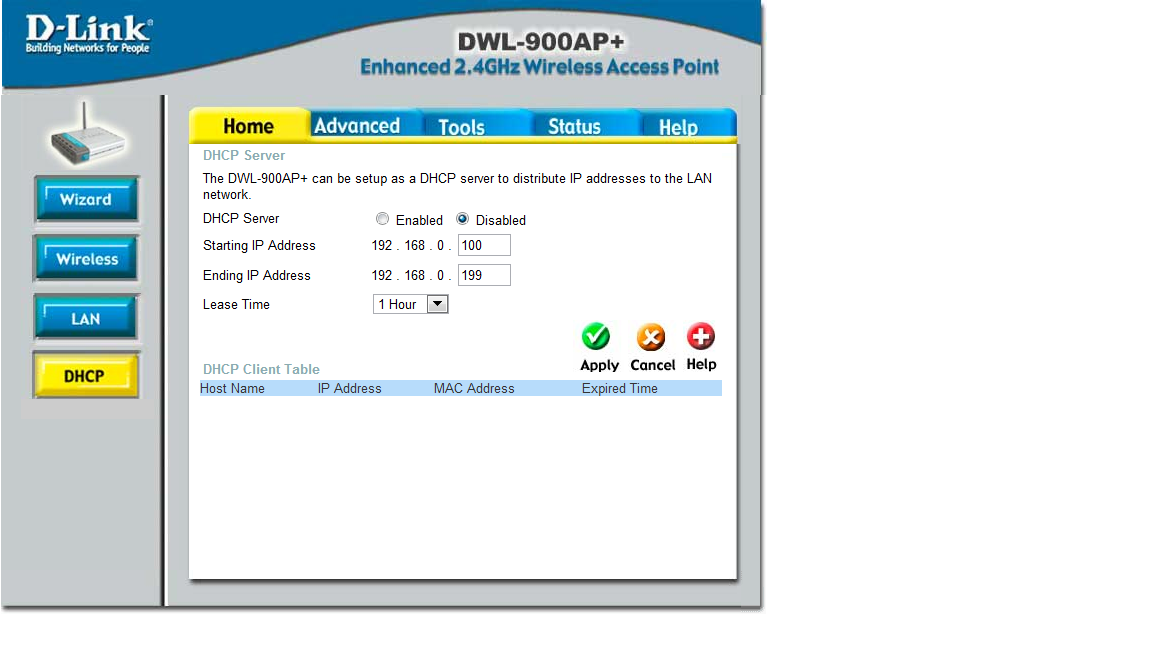Viewport: 1152px width, 648px height.
Task: Open the LAN sidebar page
Action: (86, 318)
